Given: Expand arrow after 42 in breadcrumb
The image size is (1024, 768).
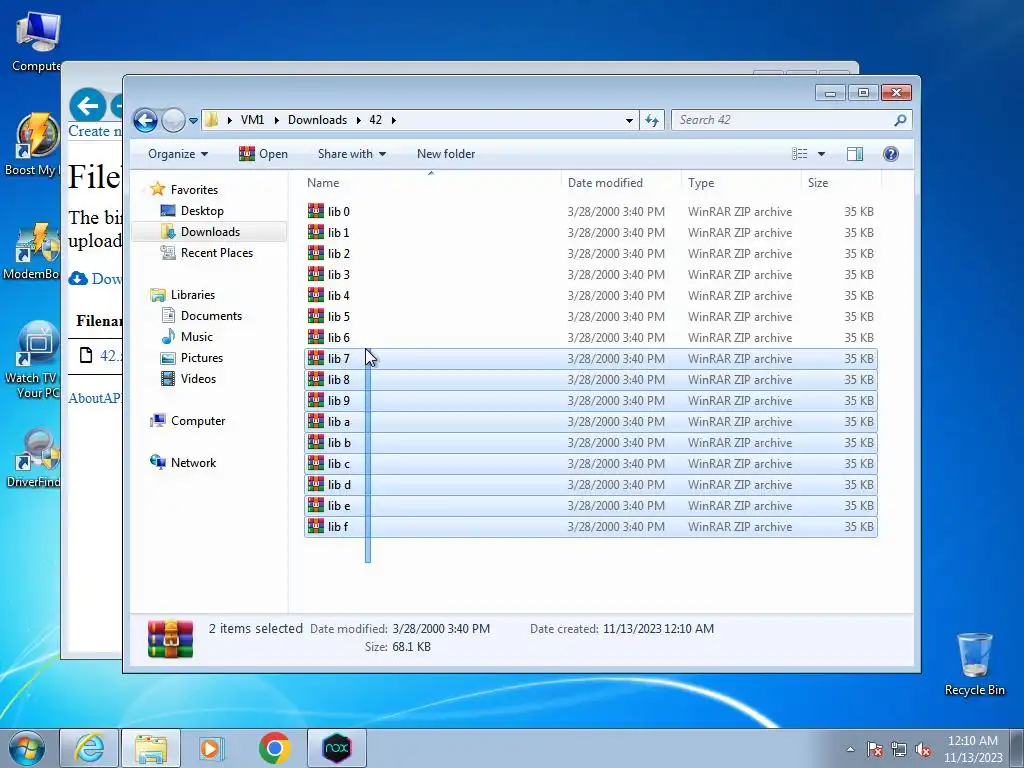Looking at the screenshot, I should 393,120.
